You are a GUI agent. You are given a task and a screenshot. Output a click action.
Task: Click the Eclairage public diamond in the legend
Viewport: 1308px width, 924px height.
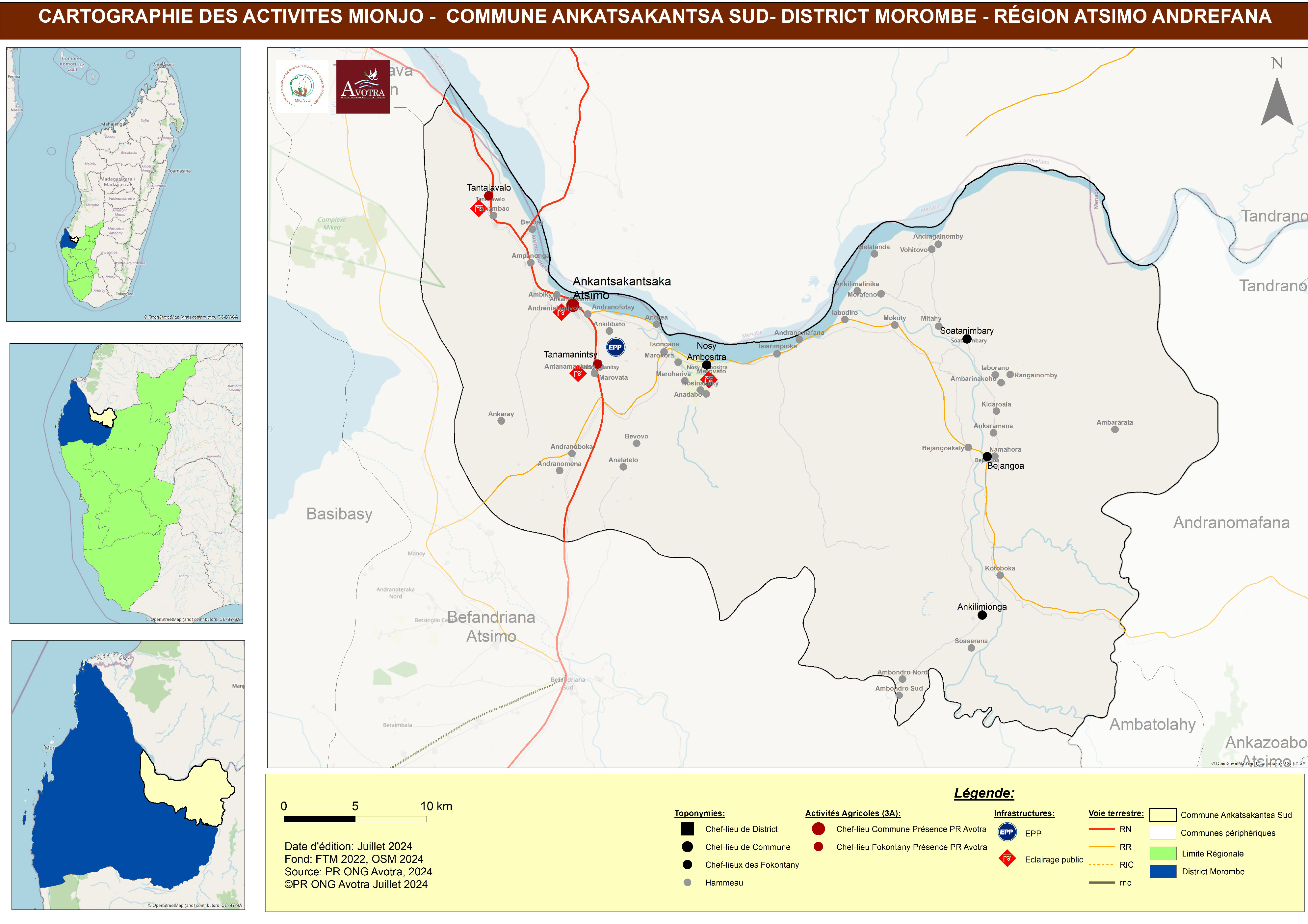pos(1007,858)
